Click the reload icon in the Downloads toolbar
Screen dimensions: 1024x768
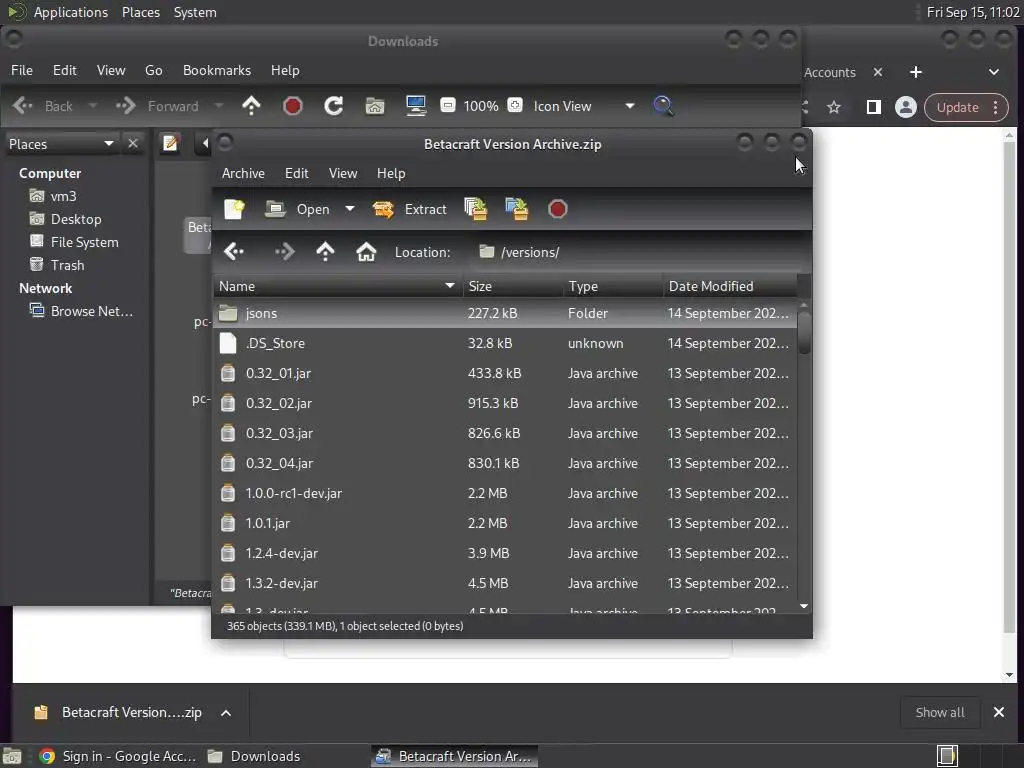pos(334,106)
